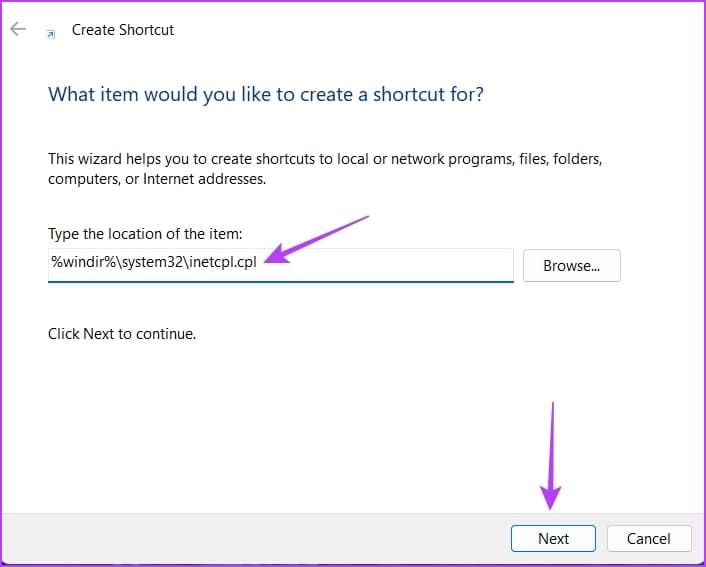Focus the item location input field
Image resolution: width=706 pixels, height=567 pixels.
pyautogui.click(x=281, y=265)
